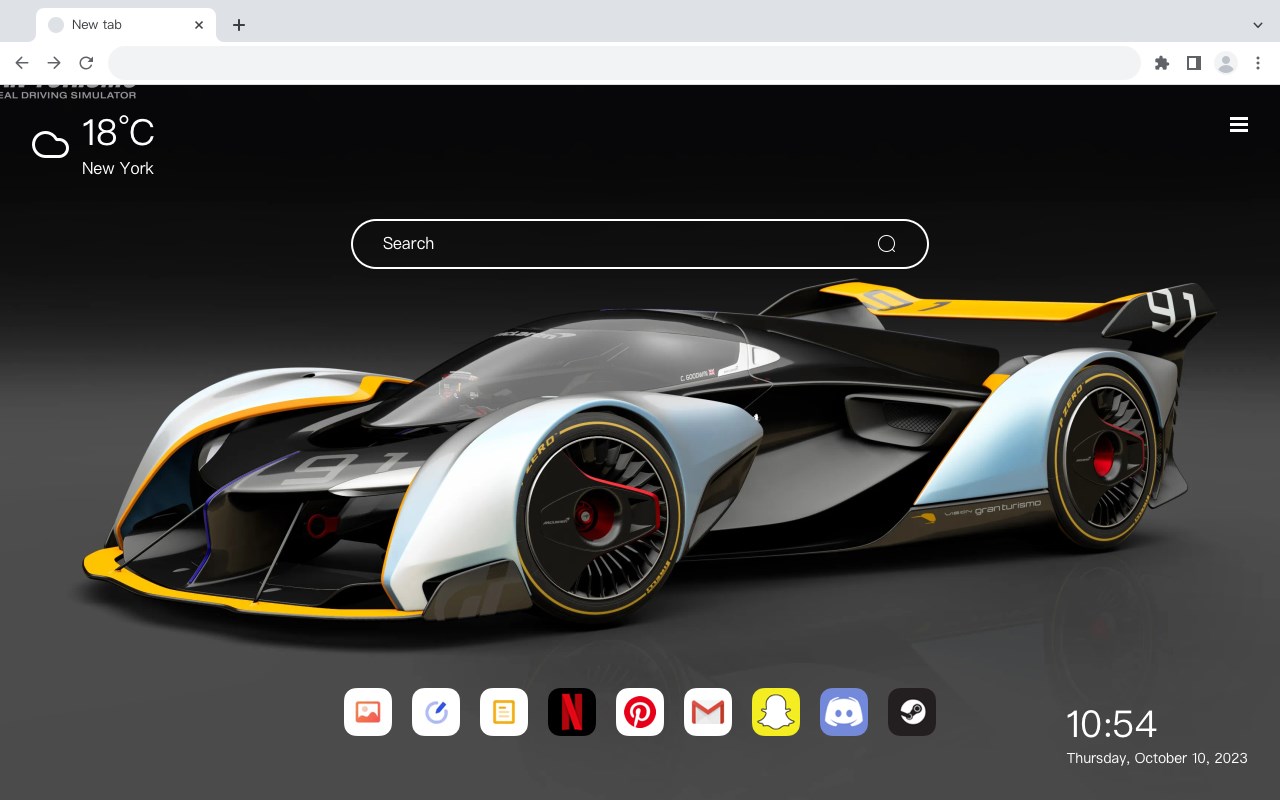Open a new browser tab
The height and width of the screenshot is (800, 1280).
point(238,25)
